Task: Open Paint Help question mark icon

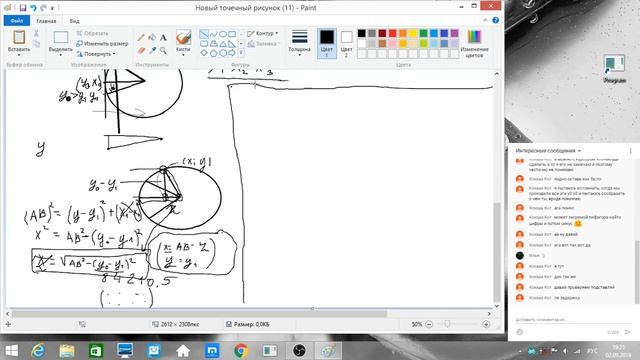Action: click(x=496, y=20)
